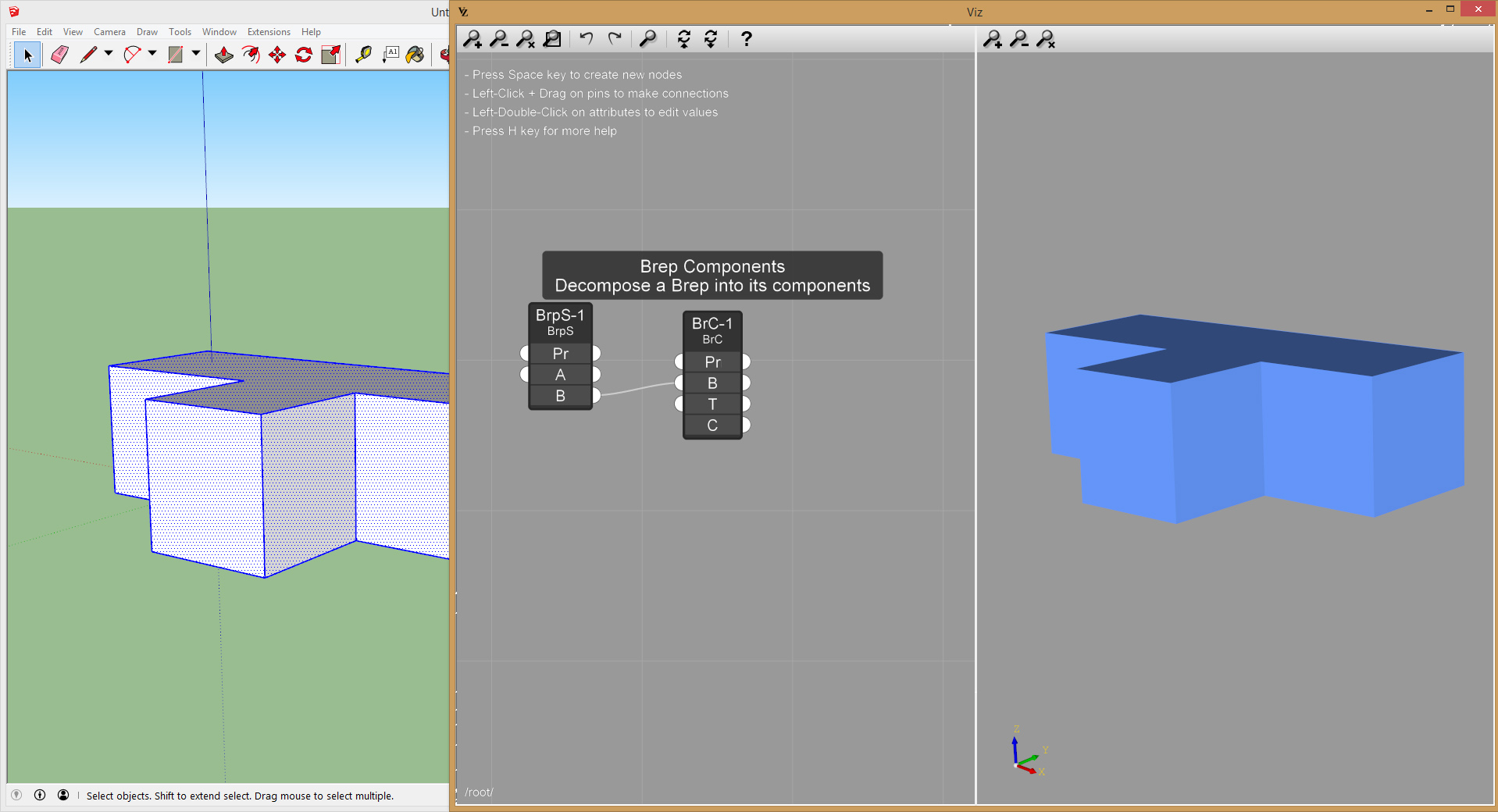Activate the Push/Pull tool
Screen dimensions: 1498x812
click(224, 55)
